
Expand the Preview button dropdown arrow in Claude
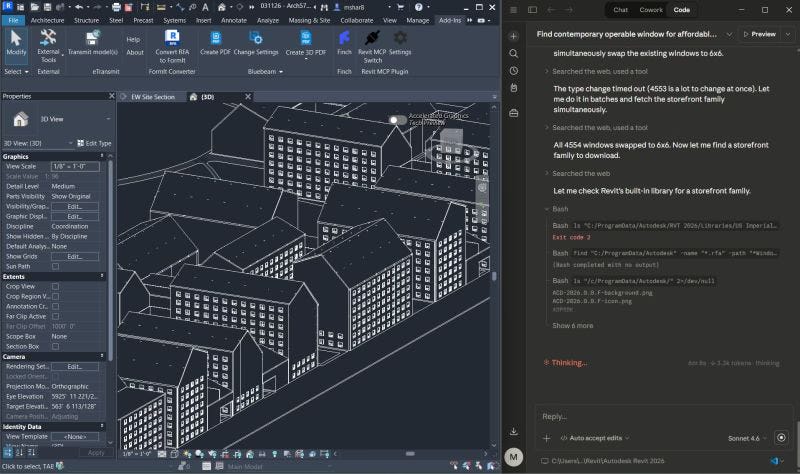787,34
